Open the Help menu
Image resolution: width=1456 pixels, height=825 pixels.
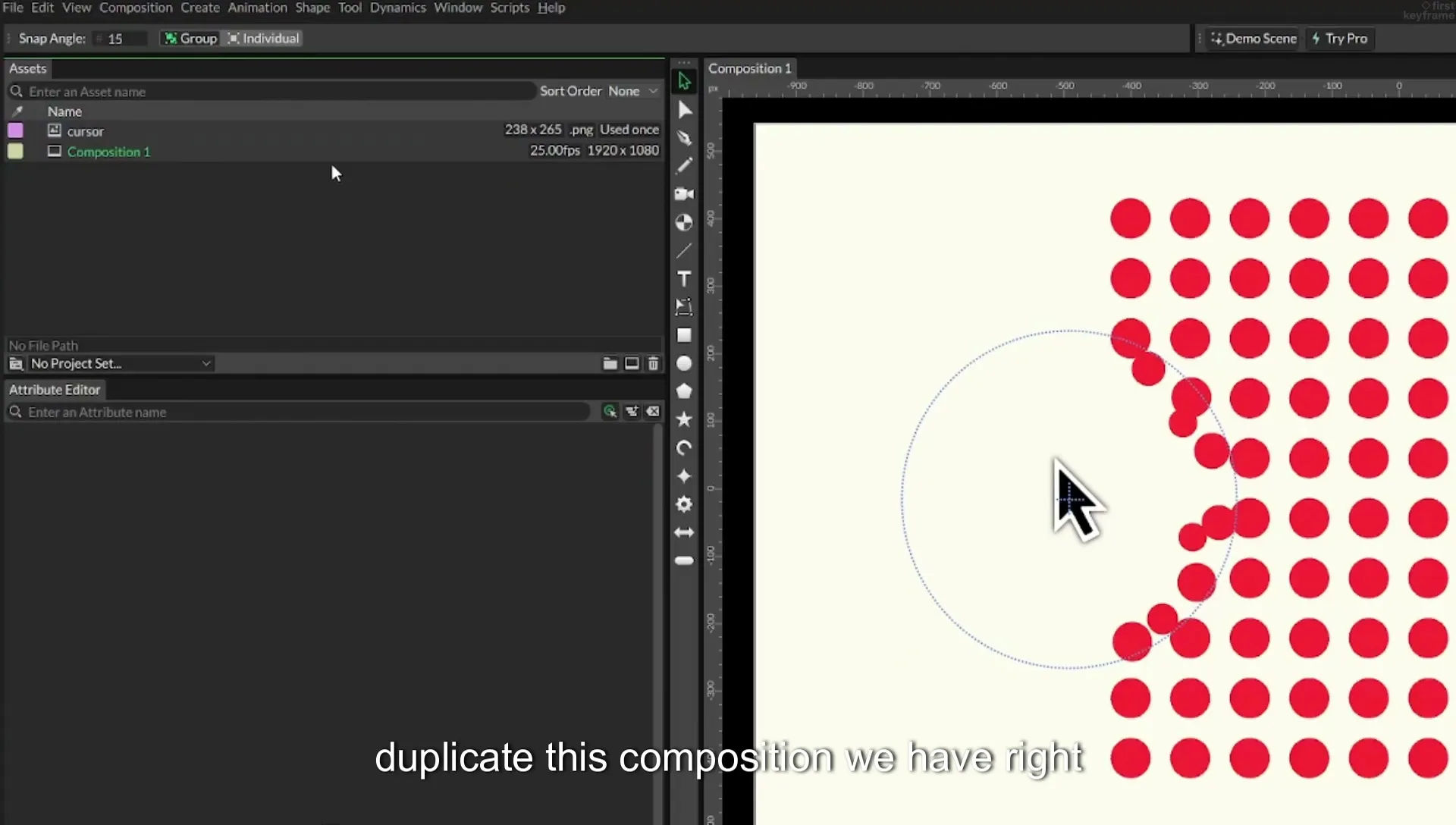pos(551,8)
